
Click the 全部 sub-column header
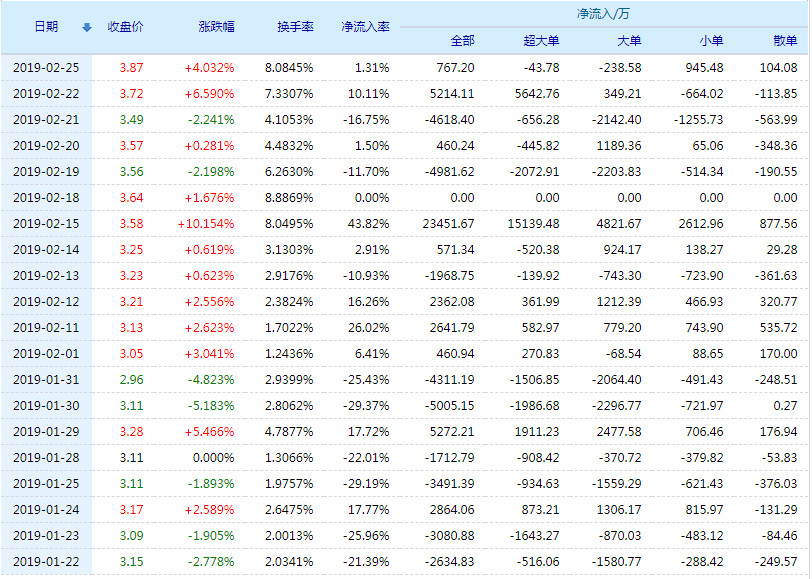pyautogui.click(x=462, y=41)
